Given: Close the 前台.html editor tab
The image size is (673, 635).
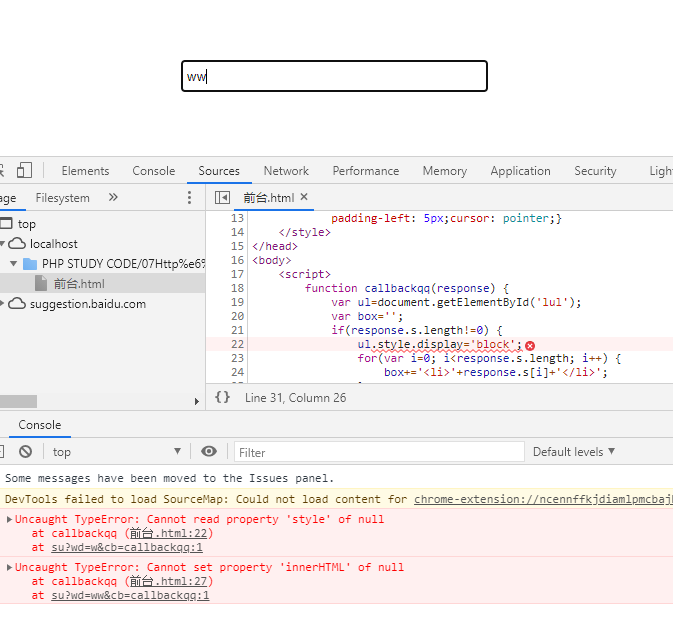Looking at the screenshot, I should click(x=304, y=197).
